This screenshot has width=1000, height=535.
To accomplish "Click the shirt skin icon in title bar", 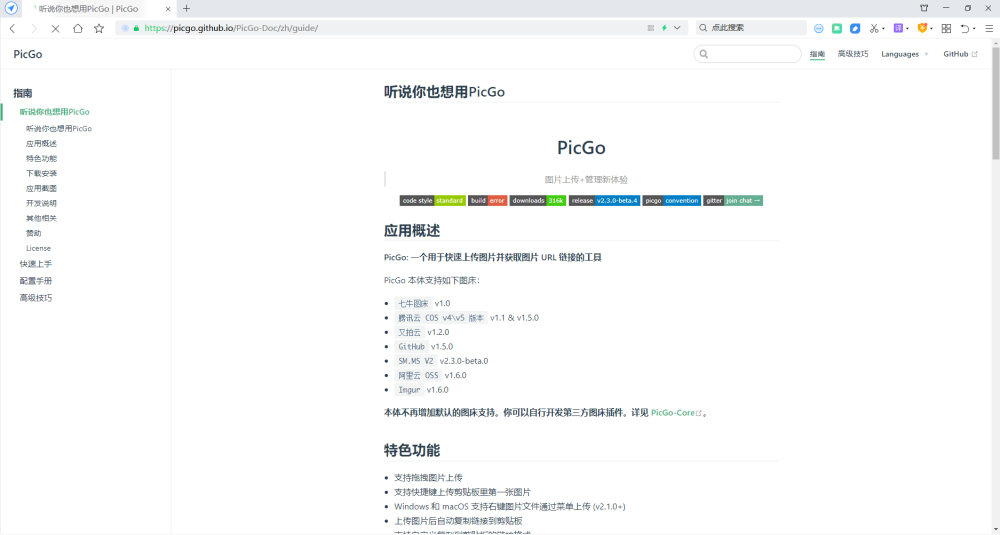I will (924, 8).
